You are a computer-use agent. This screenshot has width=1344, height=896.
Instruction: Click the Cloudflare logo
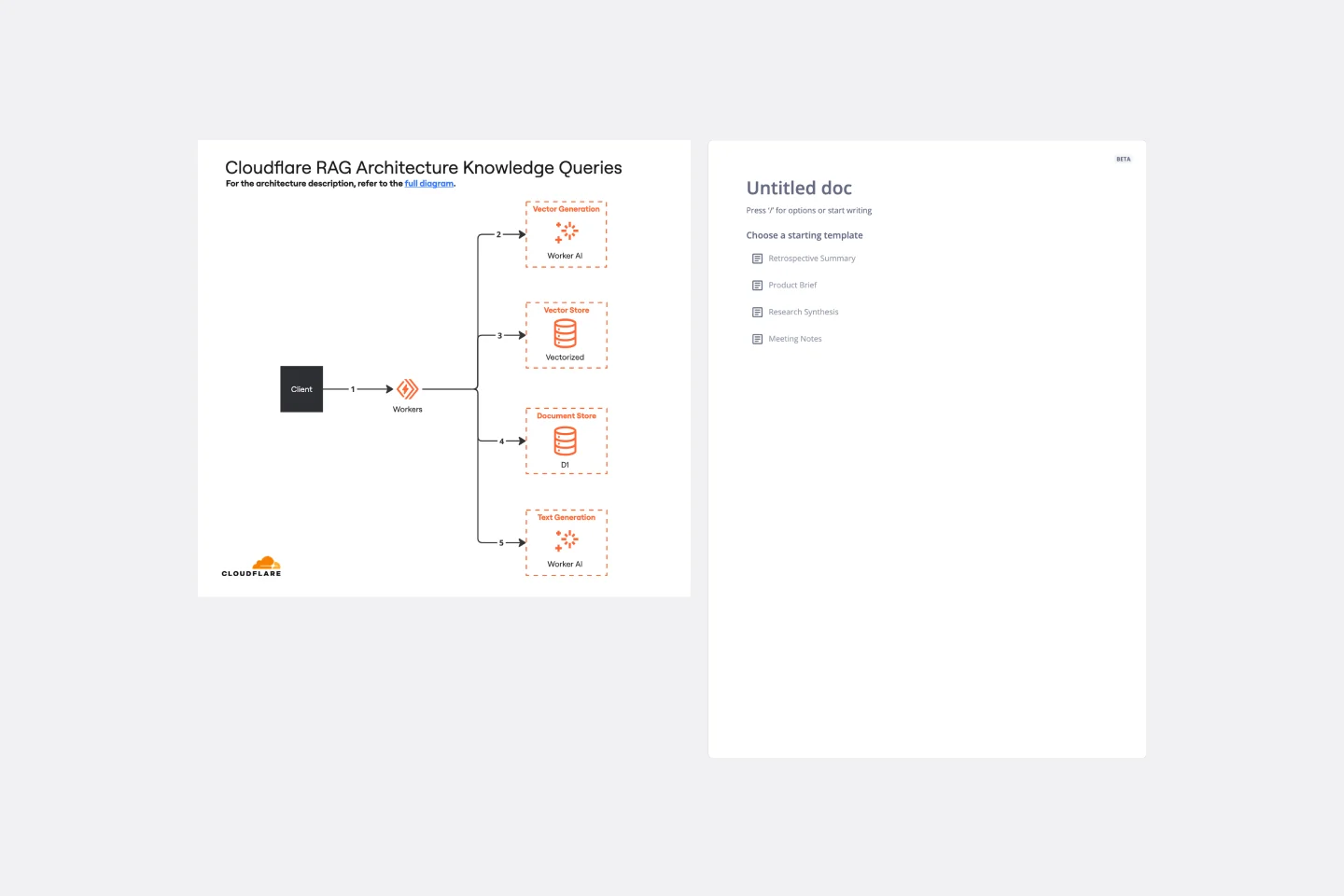(251, 567)
